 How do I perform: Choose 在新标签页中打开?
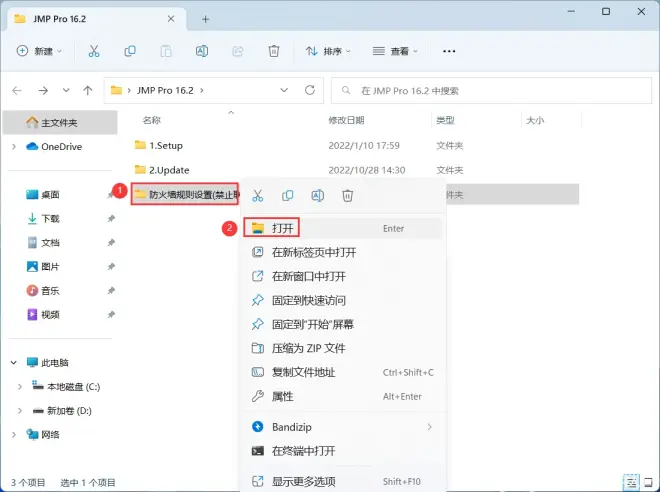(343, 253)
